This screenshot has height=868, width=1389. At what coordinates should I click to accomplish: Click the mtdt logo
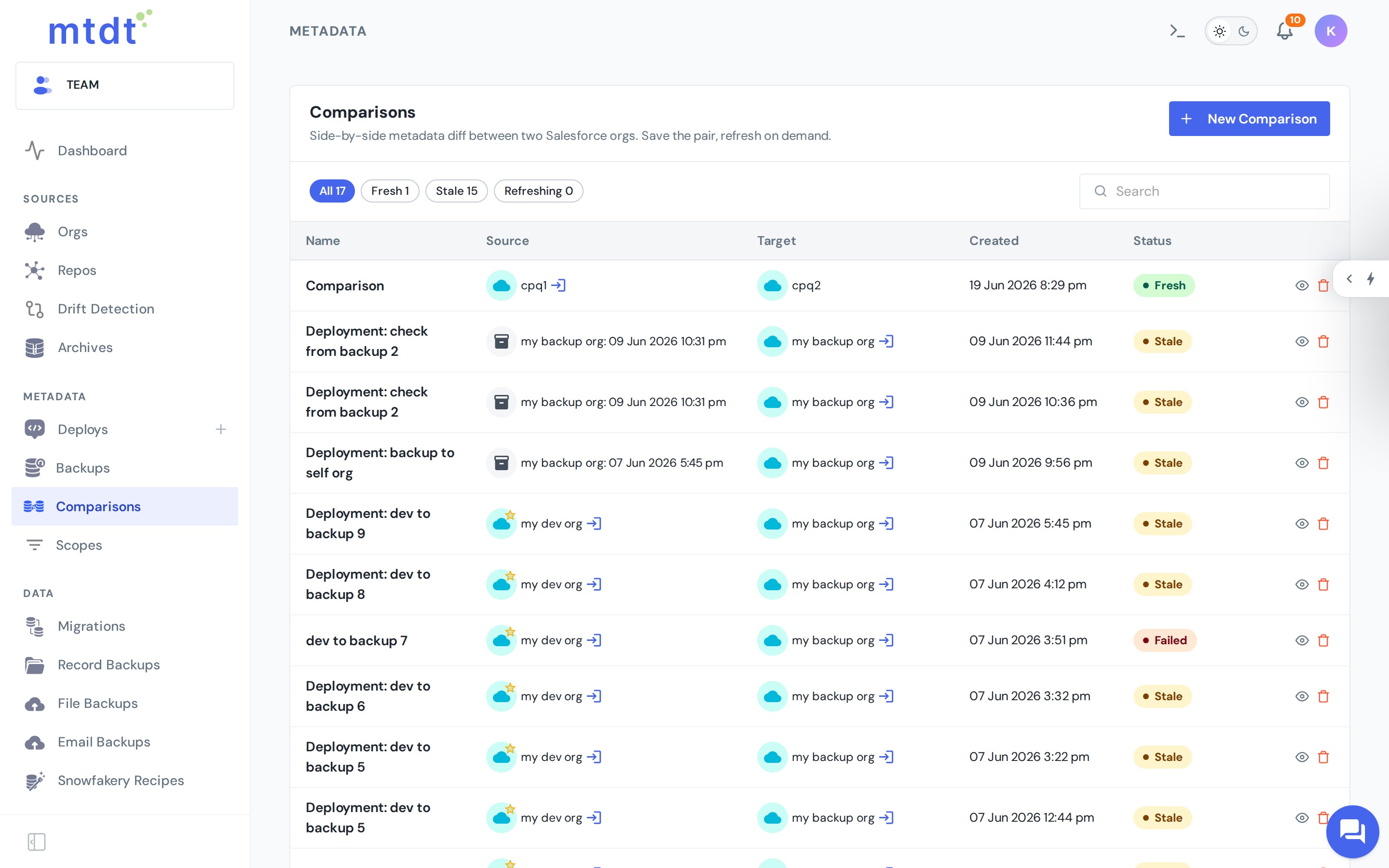point(100,27)
